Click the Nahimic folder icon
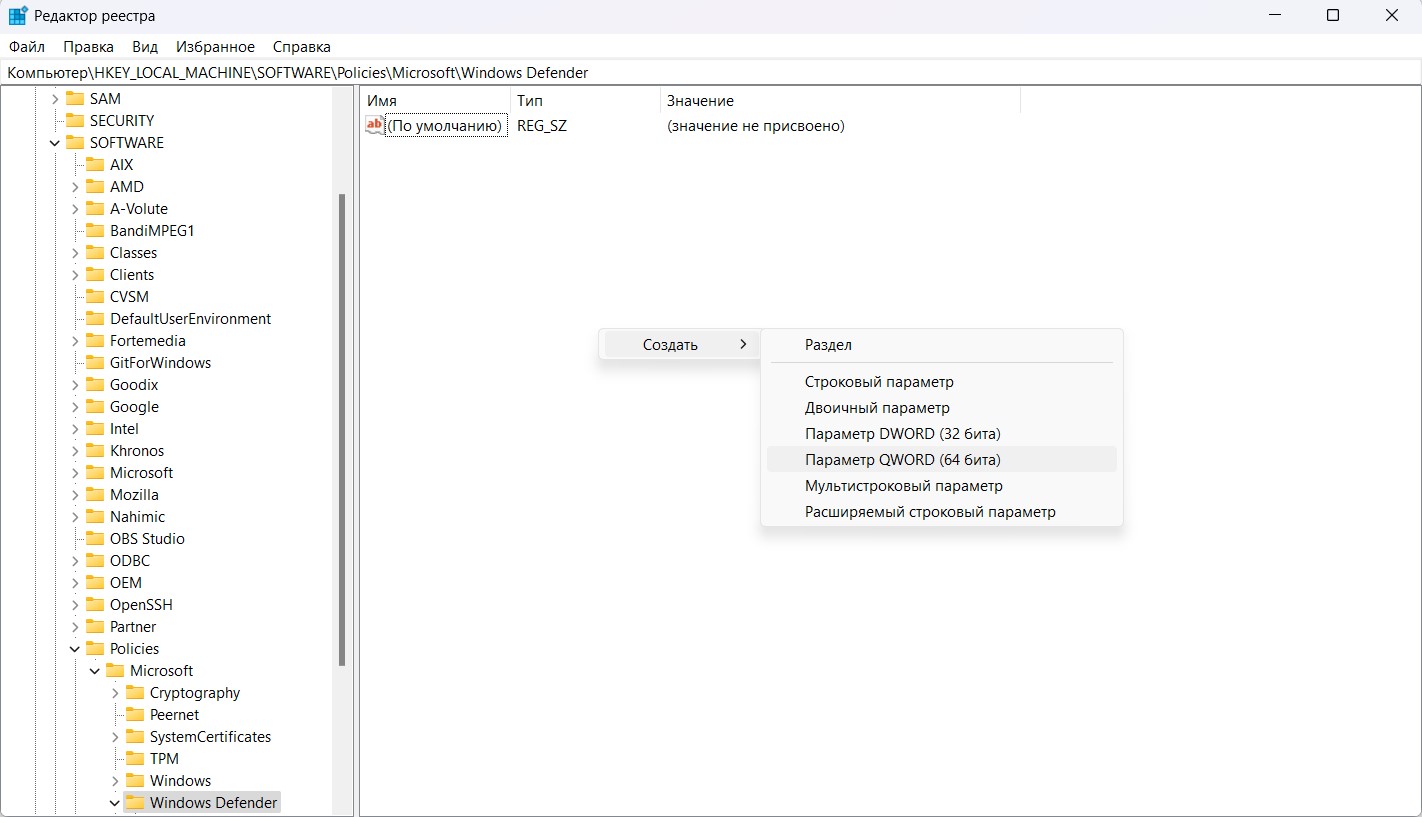 point(95,516)
